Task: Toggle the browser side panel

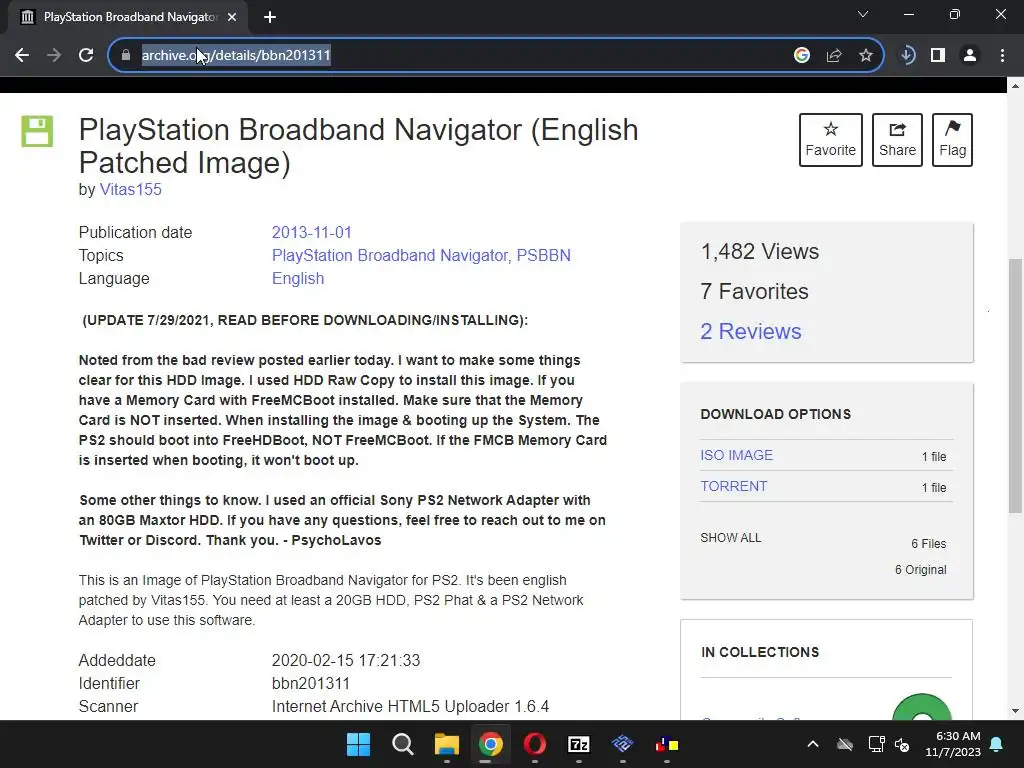Action: [938, 56]
